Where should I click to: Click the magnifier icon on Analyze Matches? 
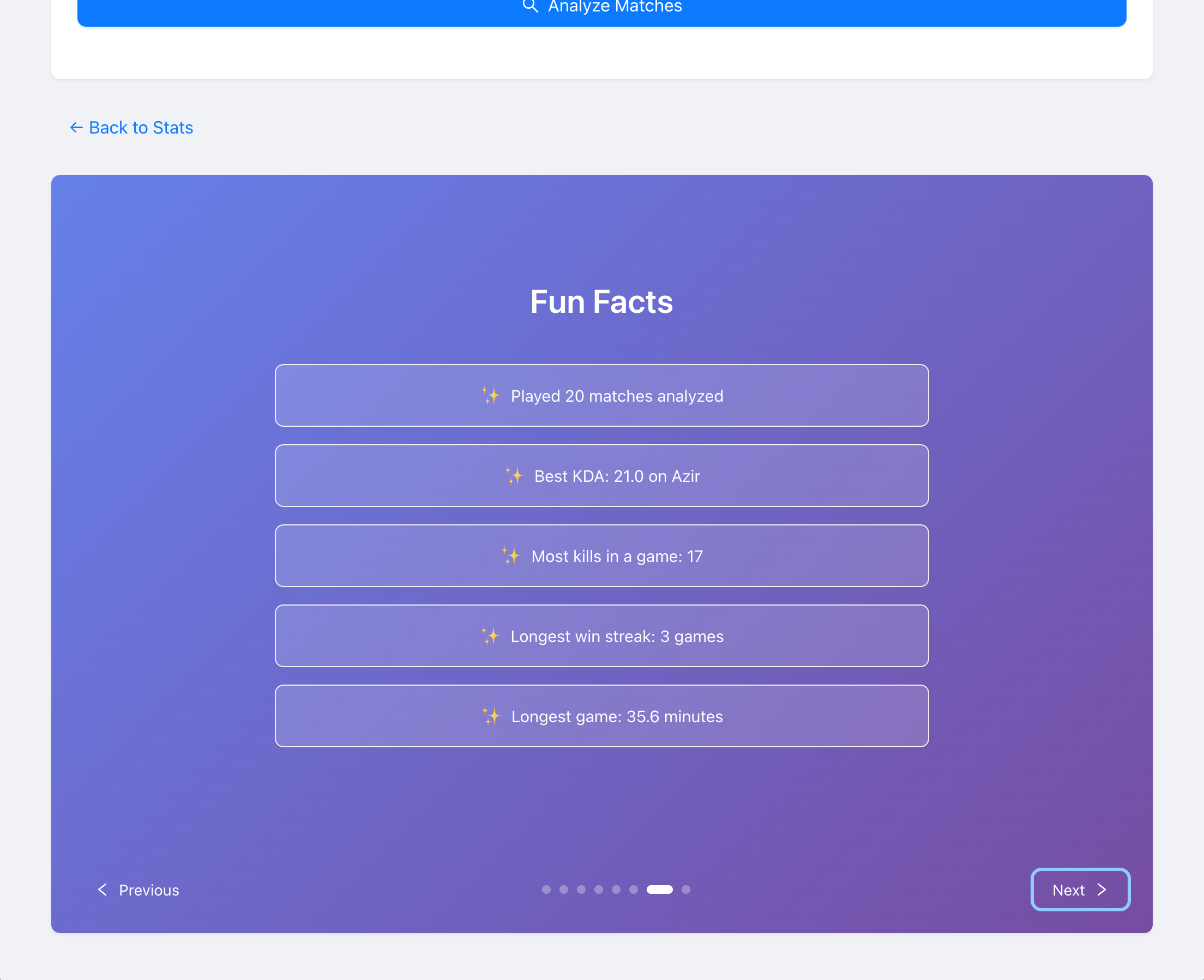point(529,6)
